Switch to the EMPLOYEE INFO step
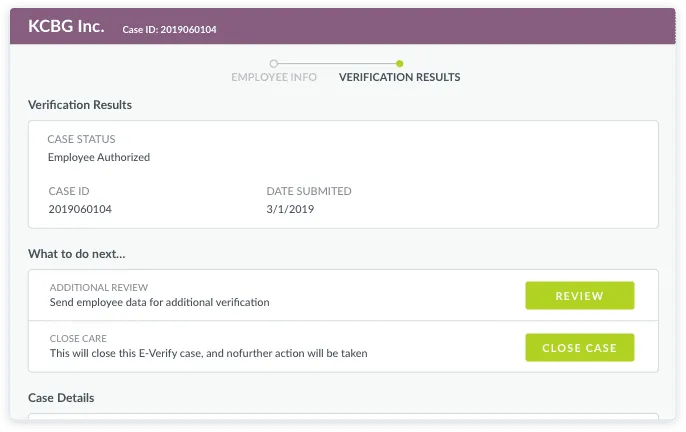 pyautogui.click(x=274, y=77)
